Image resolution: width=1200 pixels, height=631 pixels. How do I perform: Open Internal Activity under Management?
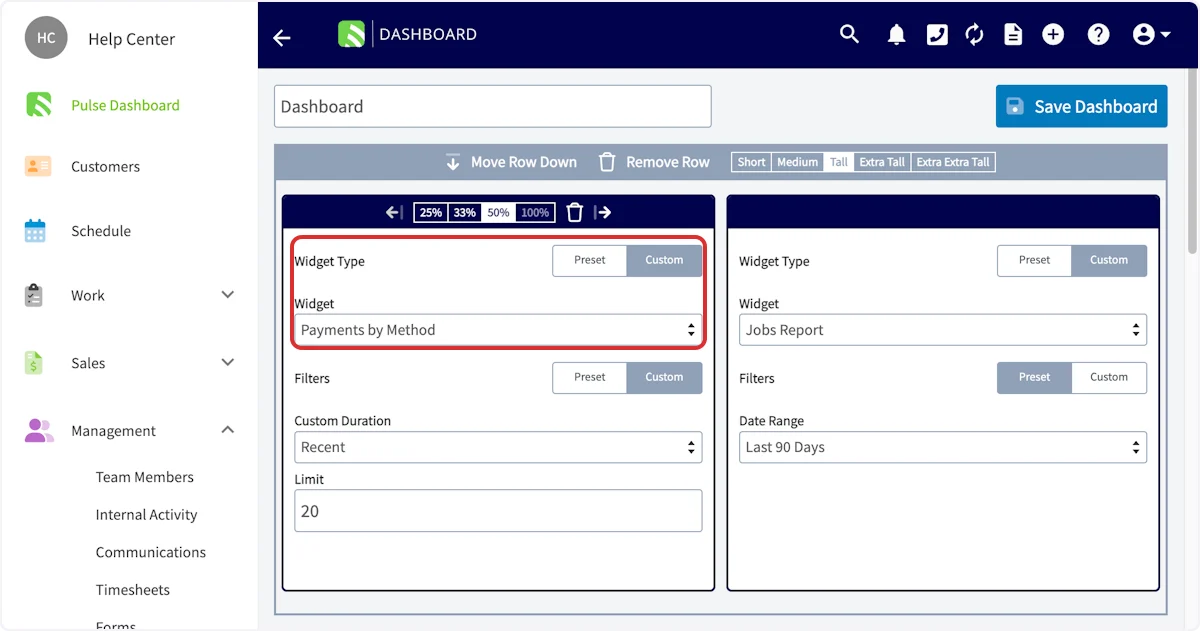pyautogui.click(x=147, y=515)
